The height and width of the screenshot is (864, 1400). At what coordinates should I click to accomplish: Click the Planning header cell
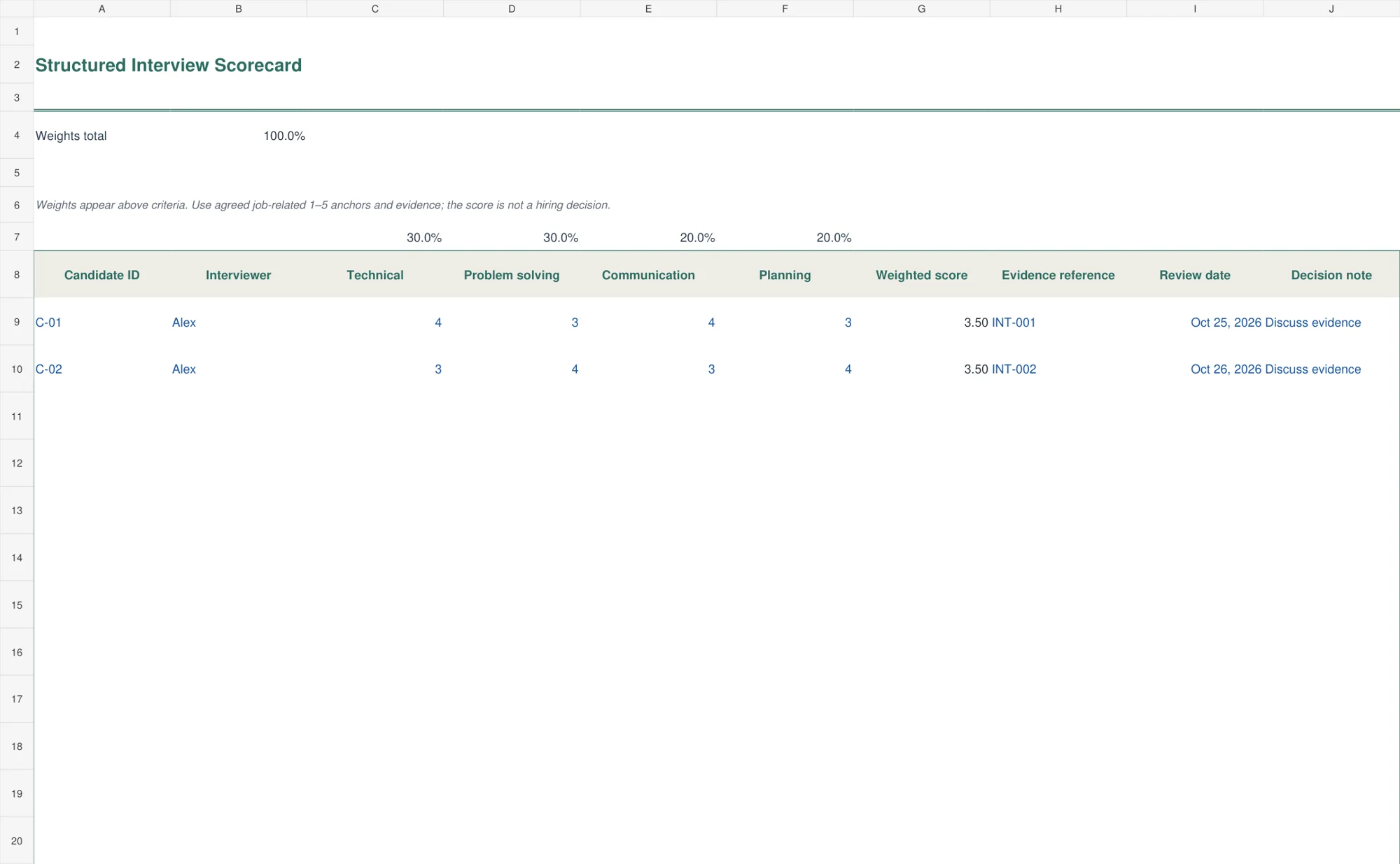tap(785, 275)
